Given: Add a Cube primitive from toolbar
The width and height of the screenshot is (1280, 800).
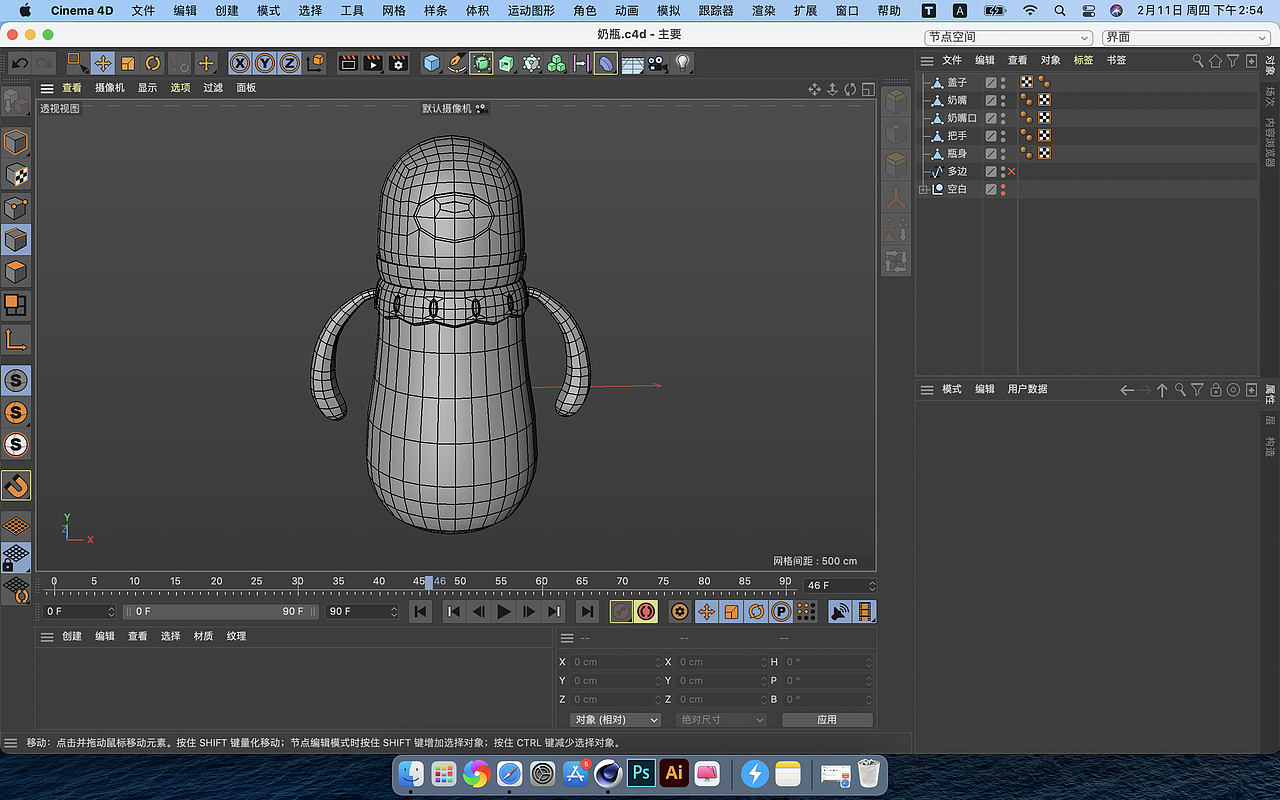Looking at the screenshot, I should point(431,63).
